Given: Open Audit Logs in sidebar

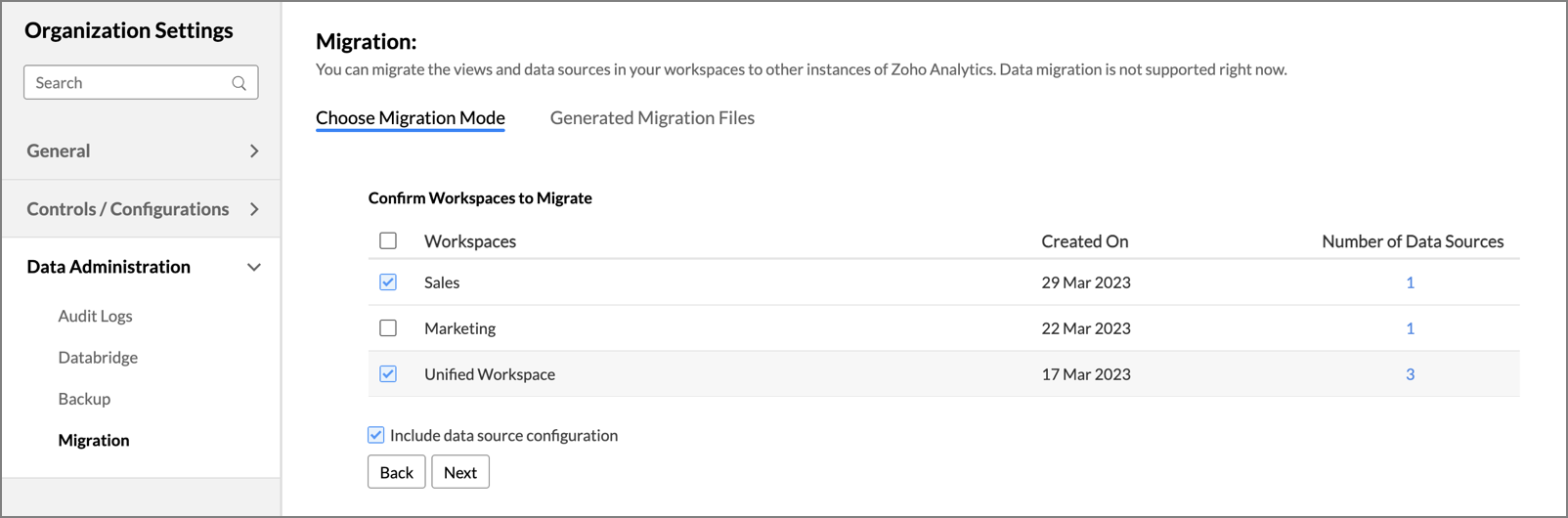Looking at the screenshot, I should (x=95, y=316).
